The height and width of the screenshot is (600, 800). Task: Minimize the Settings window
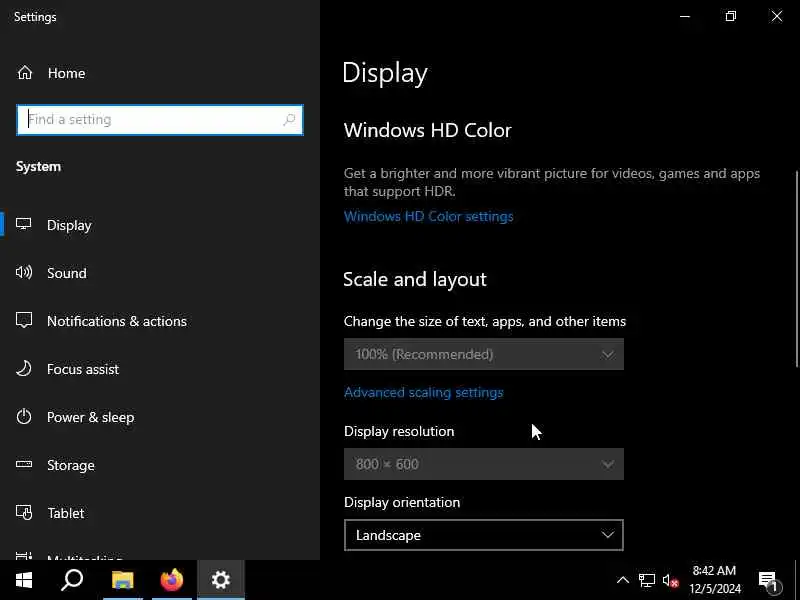685,16
